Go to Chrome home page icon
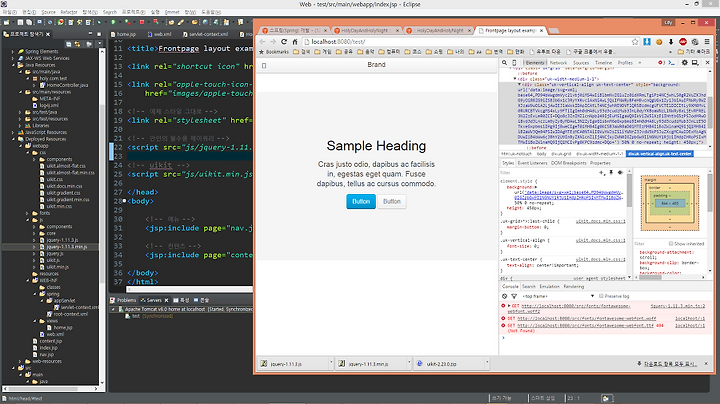 295,42
